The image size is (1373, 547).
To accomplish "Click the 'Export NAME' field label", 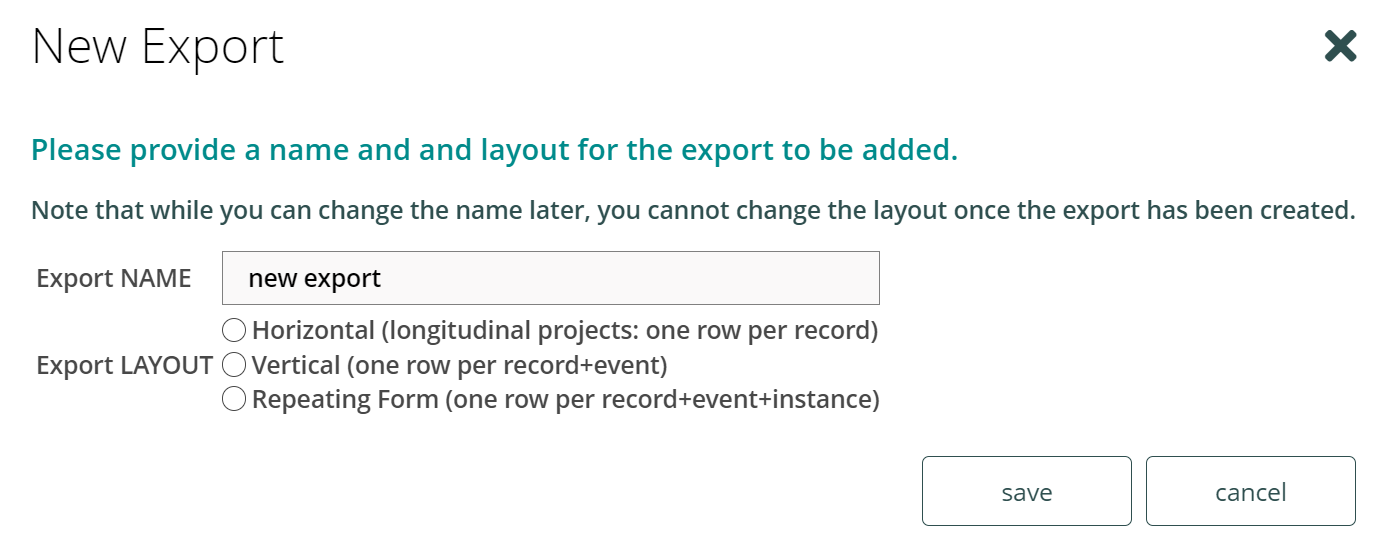I will coord(114,278).
